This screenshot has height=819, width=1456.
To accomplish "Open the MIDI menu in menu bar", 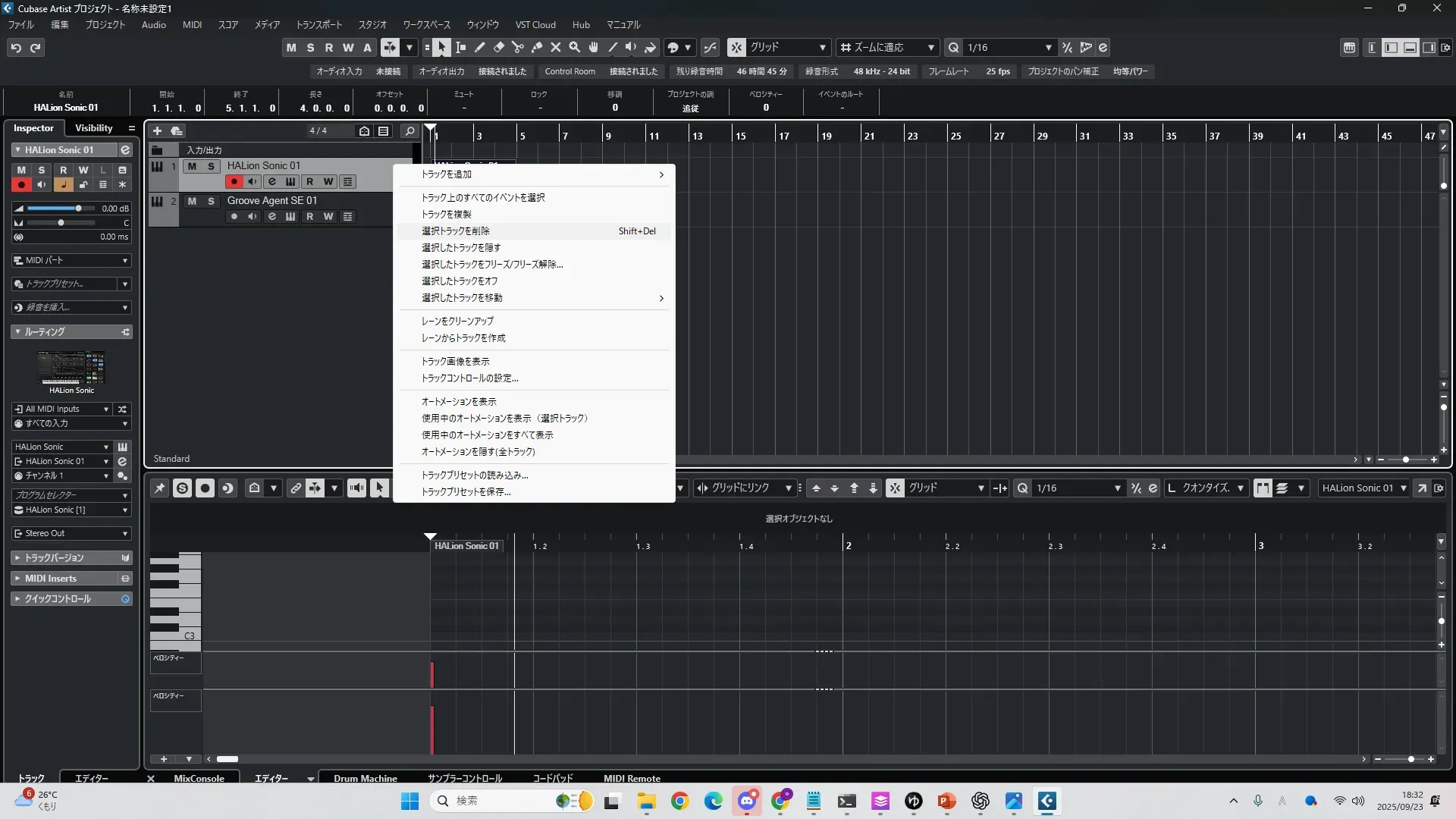I will 192,25.
